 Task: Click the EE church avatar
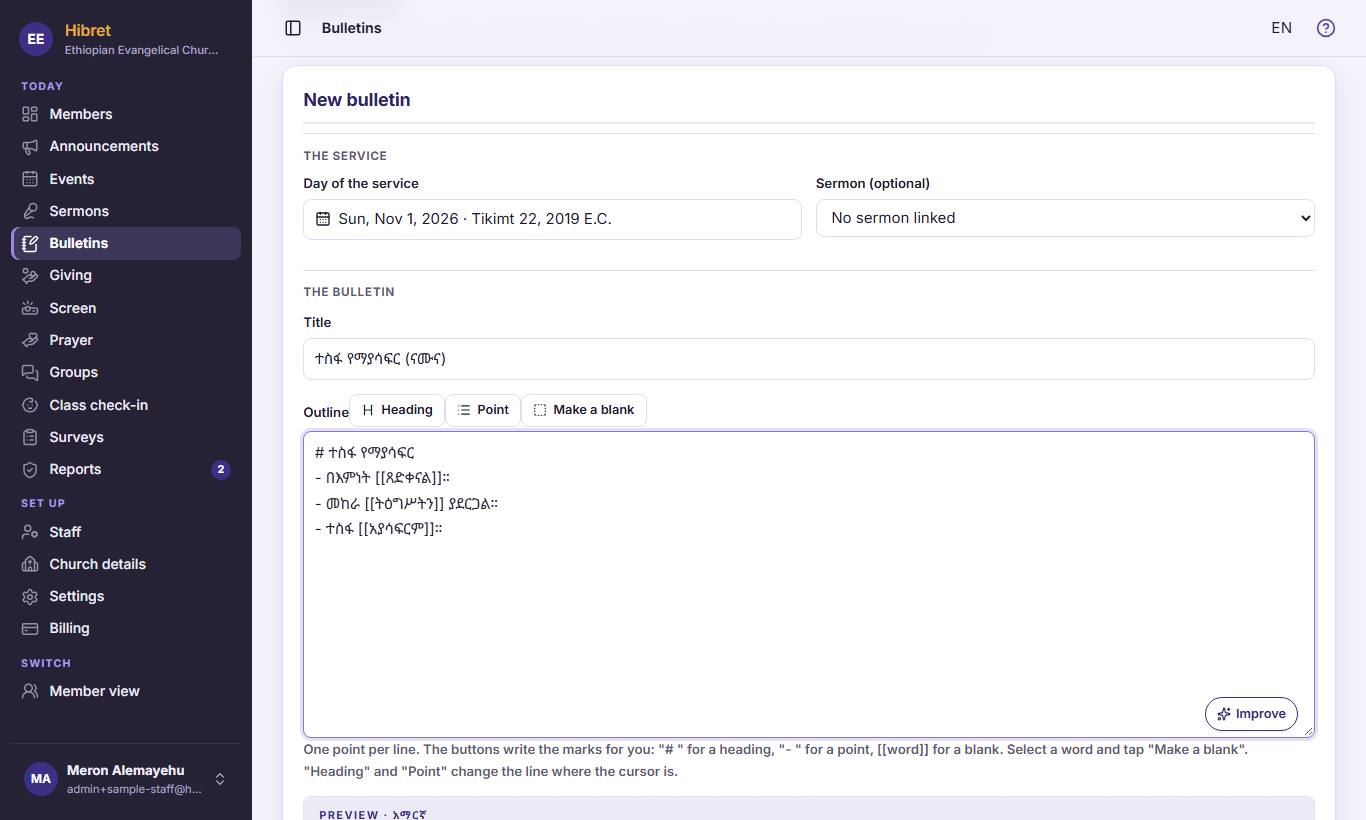(x=36, y=39)
